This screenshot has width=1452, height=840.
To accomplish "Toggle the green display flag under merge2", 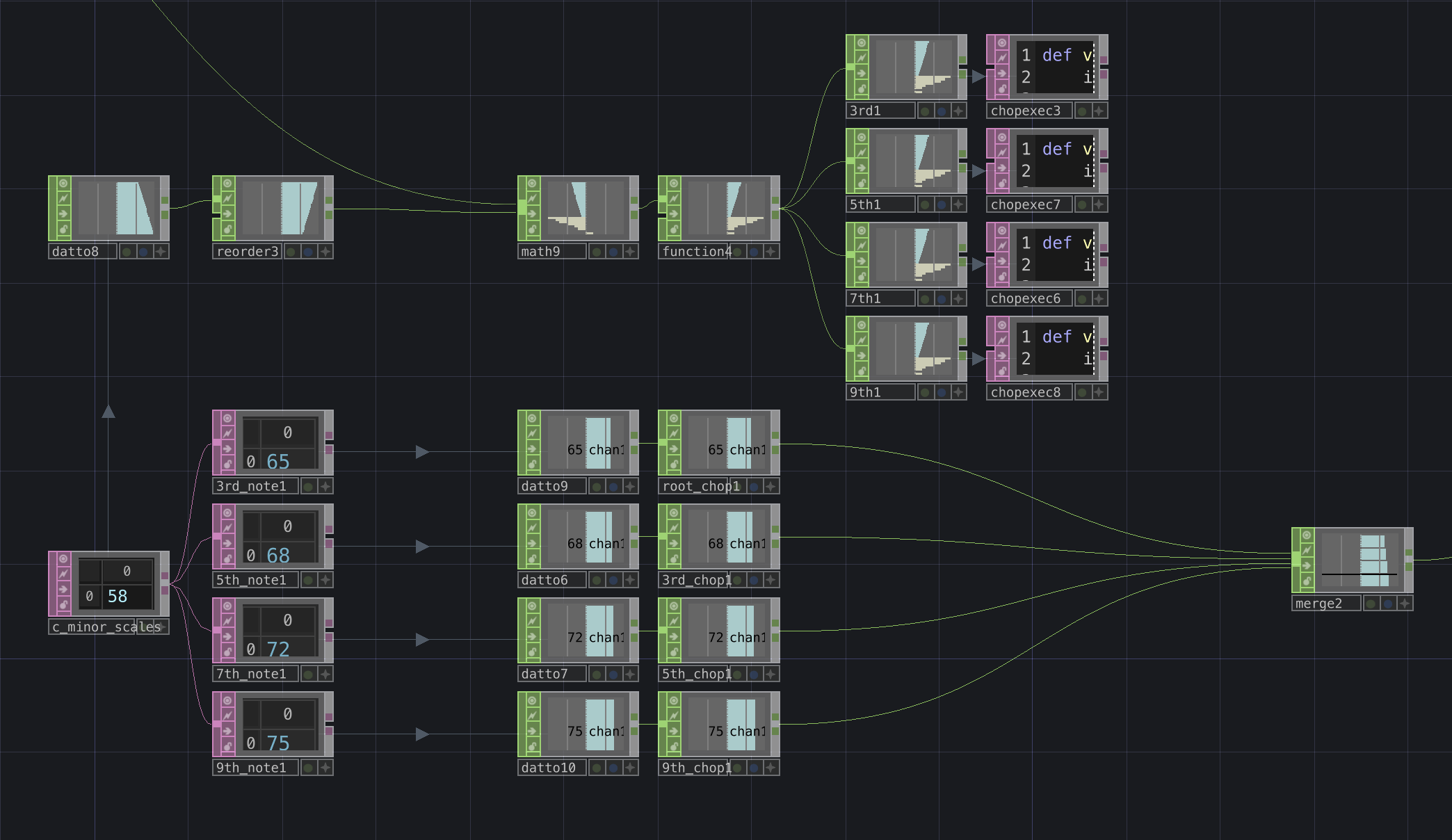I will tap(1371, 604).
